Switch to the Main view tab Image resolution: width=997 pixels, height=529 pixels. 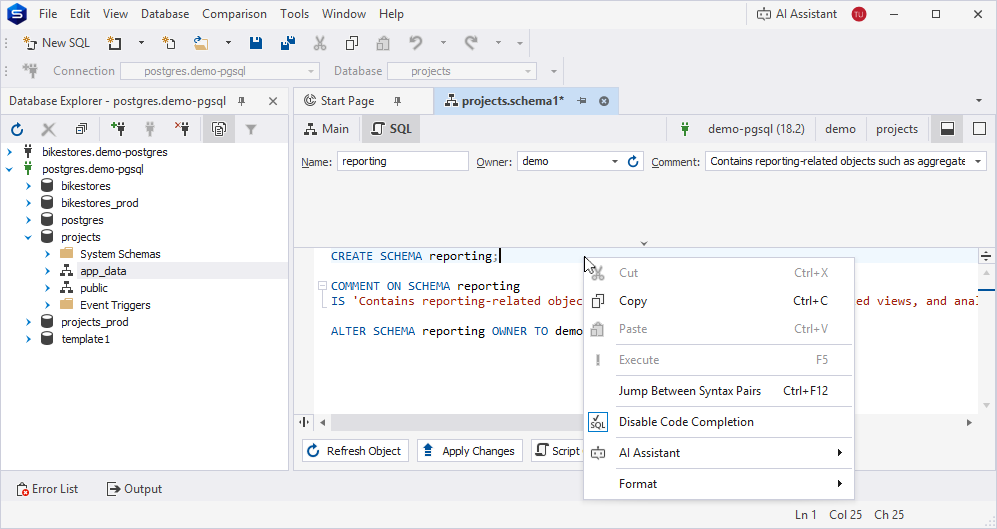tap(327, 129)
